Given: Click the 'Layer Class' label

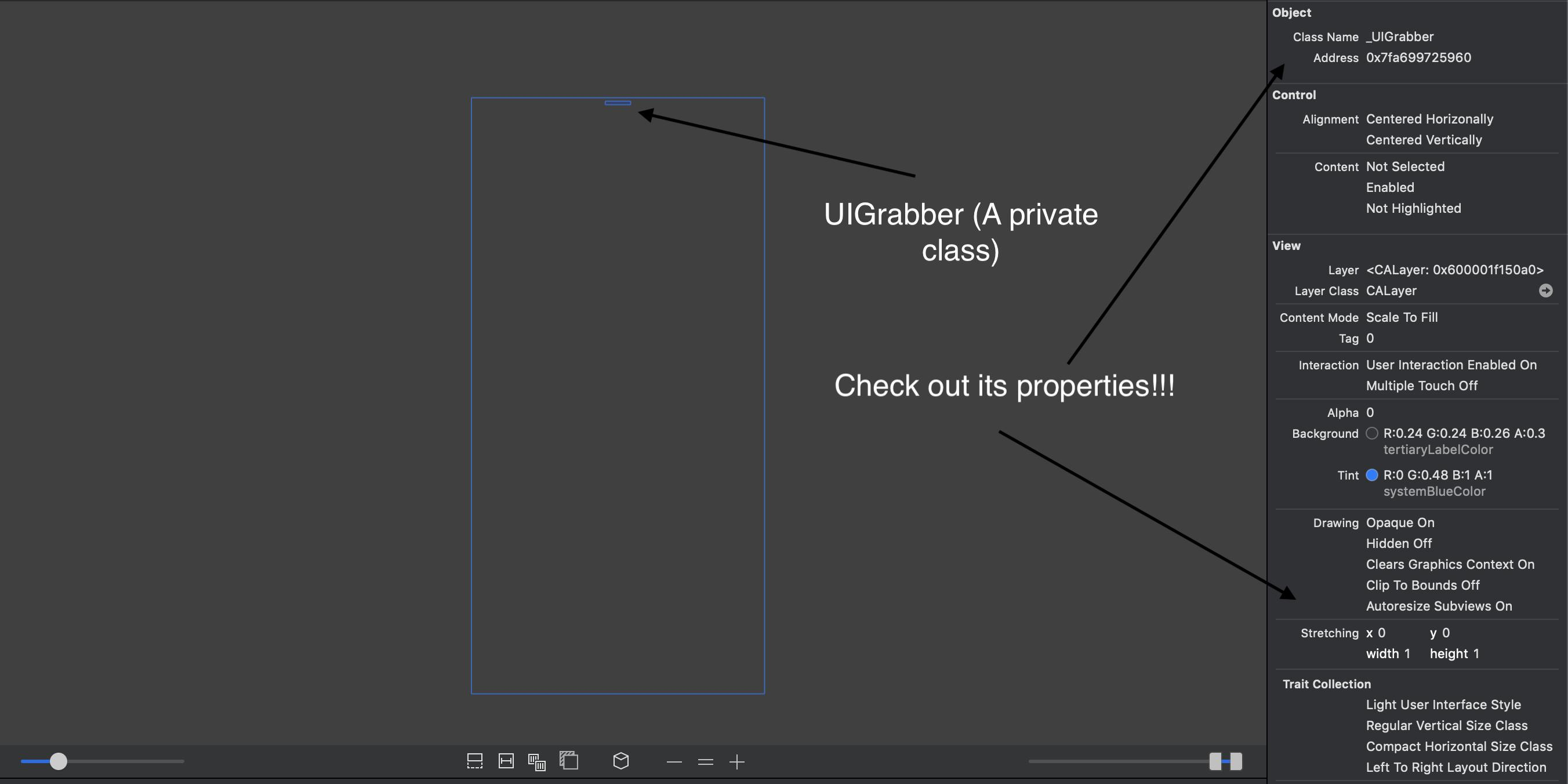Looking at the screenshot, I should click(1326, 291).
